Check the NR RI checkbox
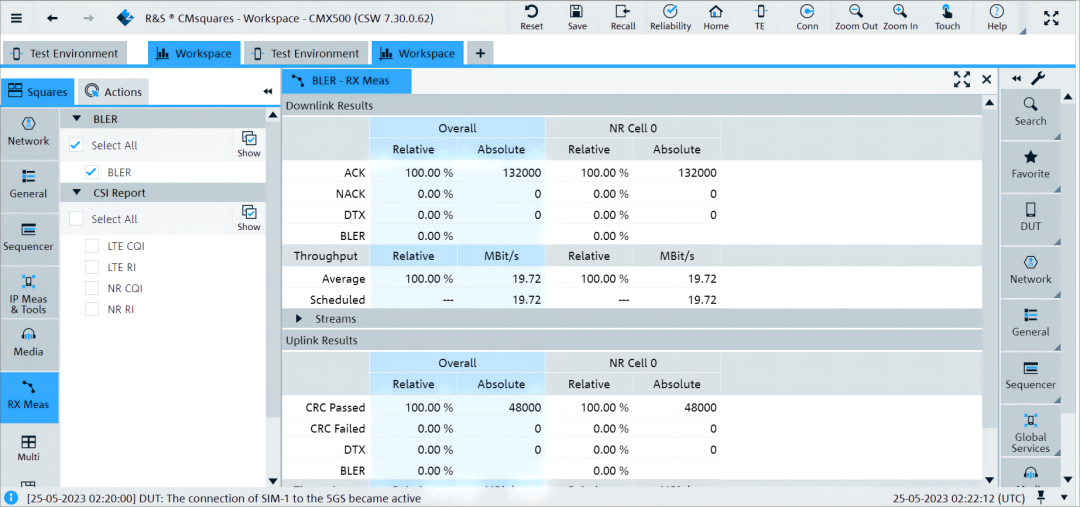This screenshot has width=1080, height=507. (x=92, y=310)
